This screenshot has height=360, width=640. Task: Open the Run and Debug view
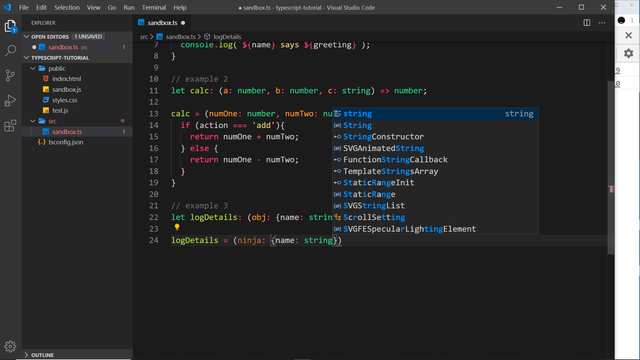tap(10, 100)
